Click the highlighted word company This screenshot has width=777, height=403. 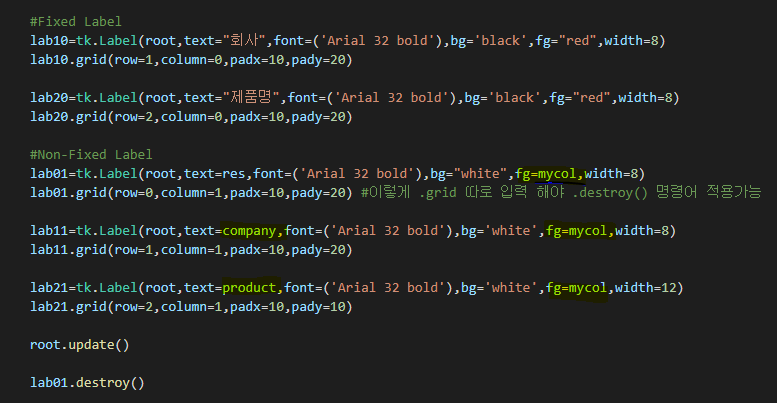click(x=249, y=231)
